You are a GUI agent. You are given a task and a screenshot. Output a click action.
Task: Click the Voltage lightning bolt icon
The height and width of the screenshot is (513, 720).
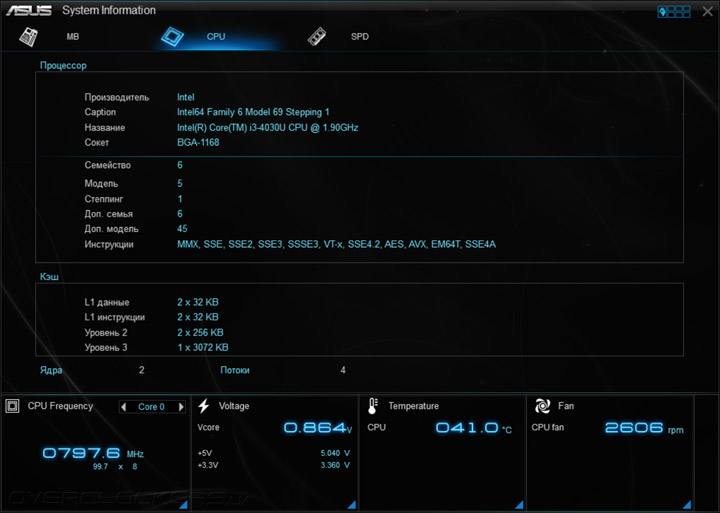coord(204,406)
